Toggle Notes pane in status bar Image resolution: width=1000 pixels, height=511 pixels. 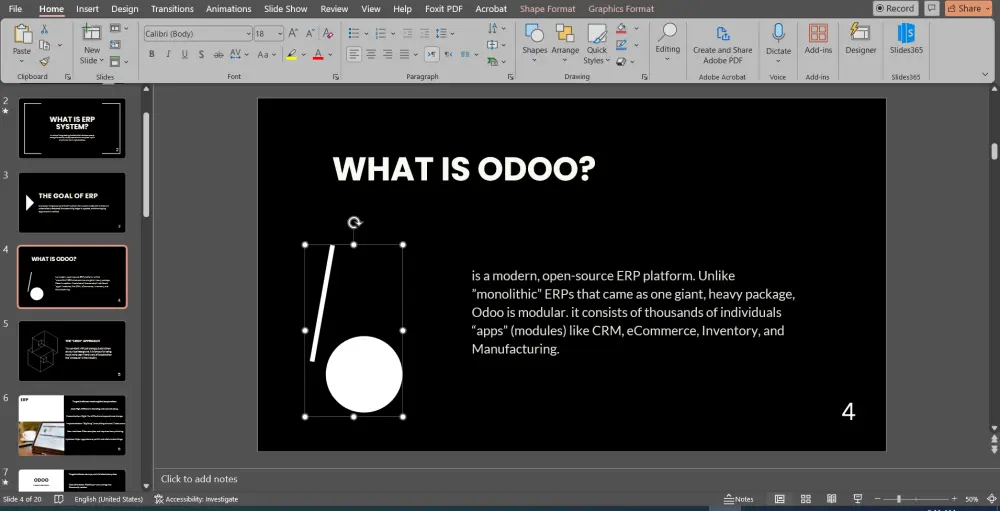pos(739,499)
